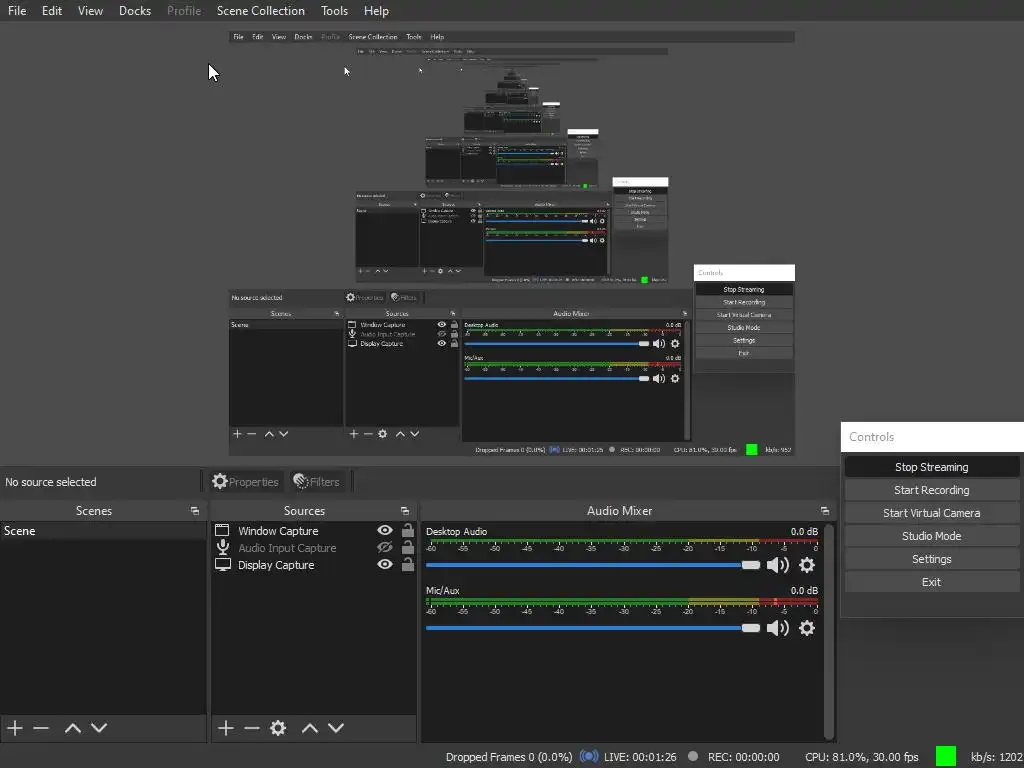1024x768 pixels.
Task: Select the Window Capture source row
Action: tap(313, 530)
